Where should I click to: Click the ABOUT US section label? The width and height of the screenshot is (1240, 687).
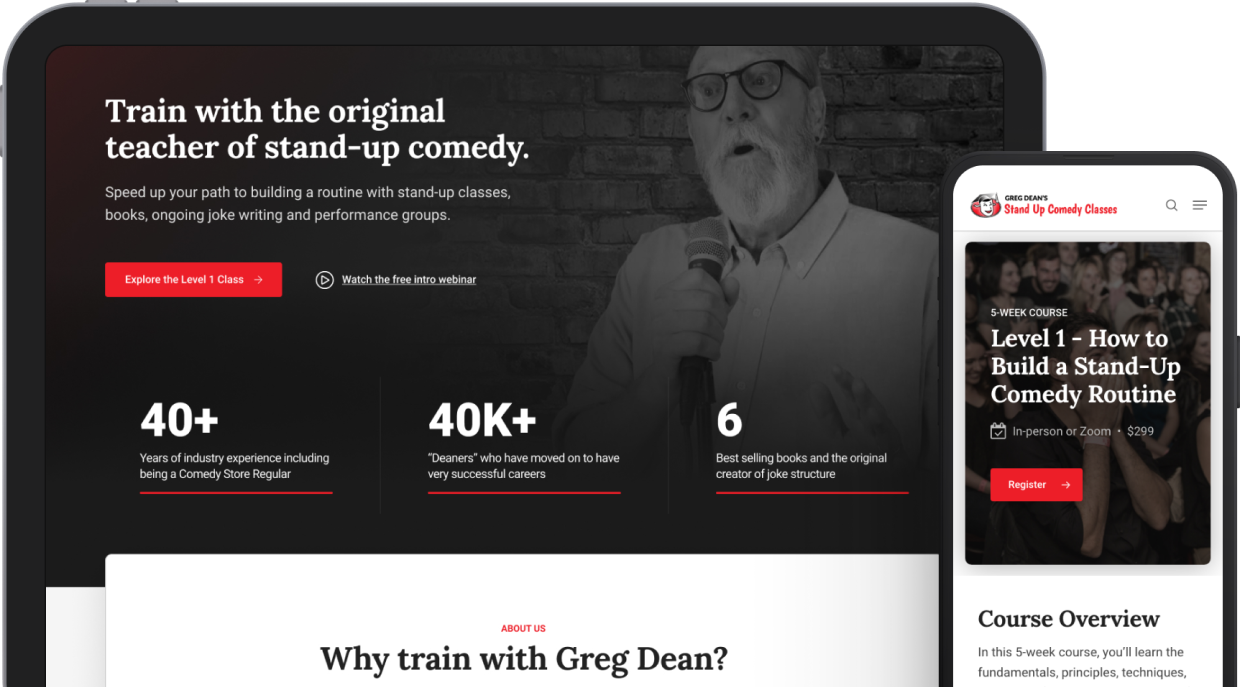coord(523,629)
